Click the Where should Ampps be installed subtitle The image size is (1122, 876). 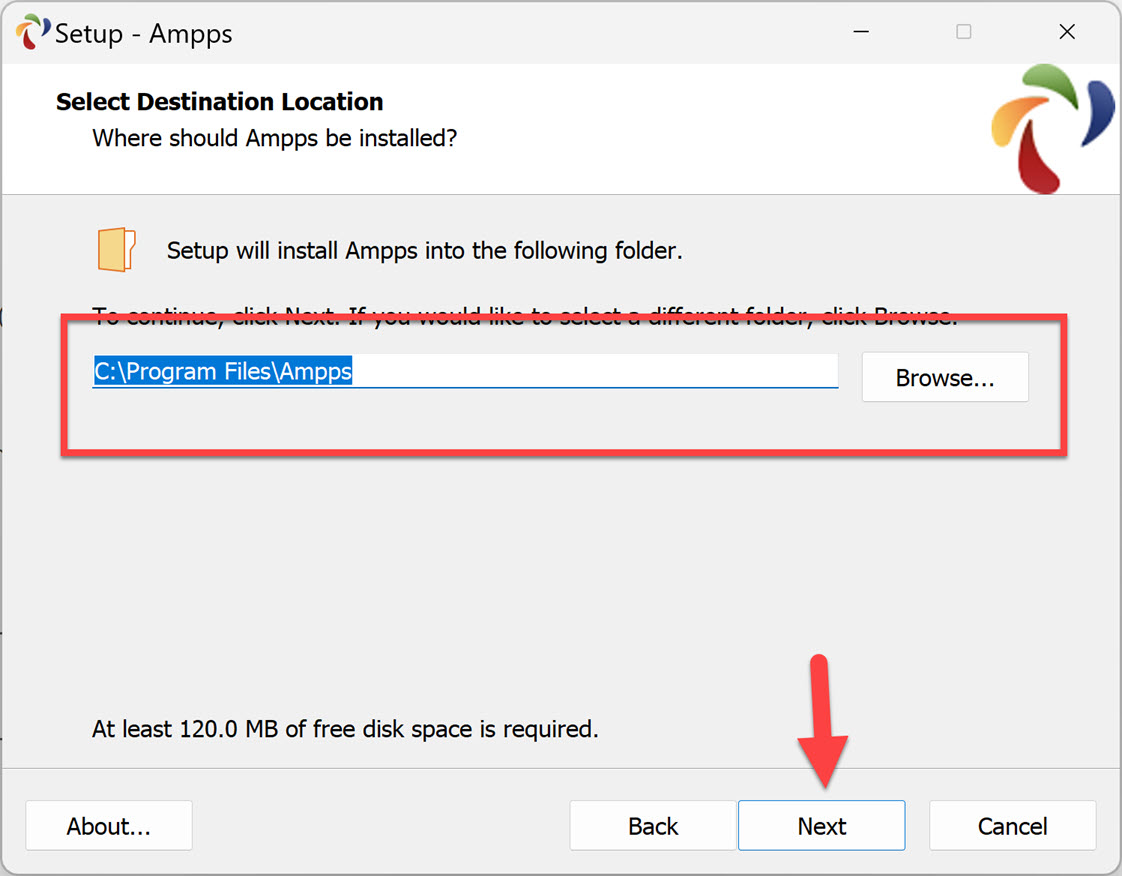point(274,138)
